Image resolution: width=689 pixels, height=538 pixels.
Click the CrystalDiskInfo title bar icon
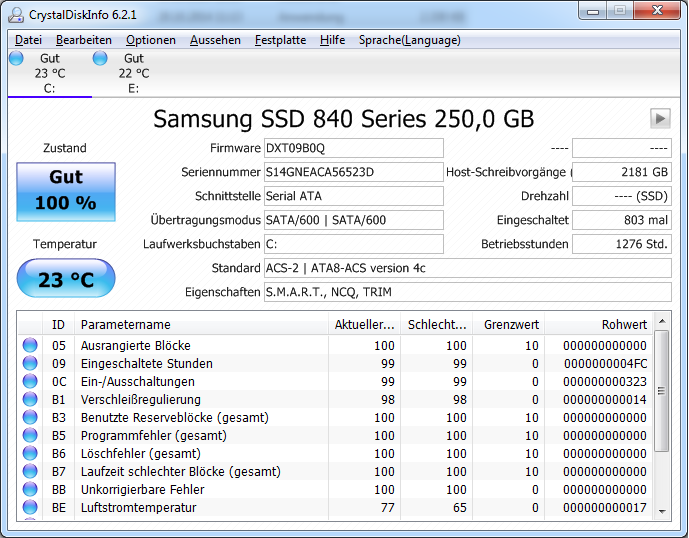[x=16, y=15]
